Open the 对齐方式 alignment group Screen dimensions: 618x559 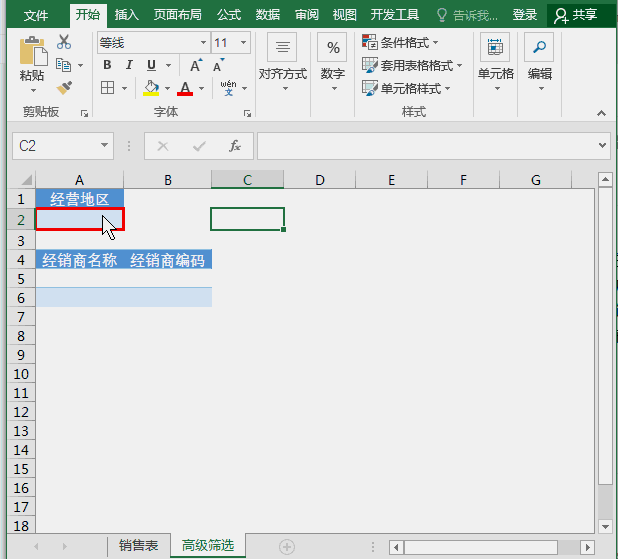click(282, 62)
